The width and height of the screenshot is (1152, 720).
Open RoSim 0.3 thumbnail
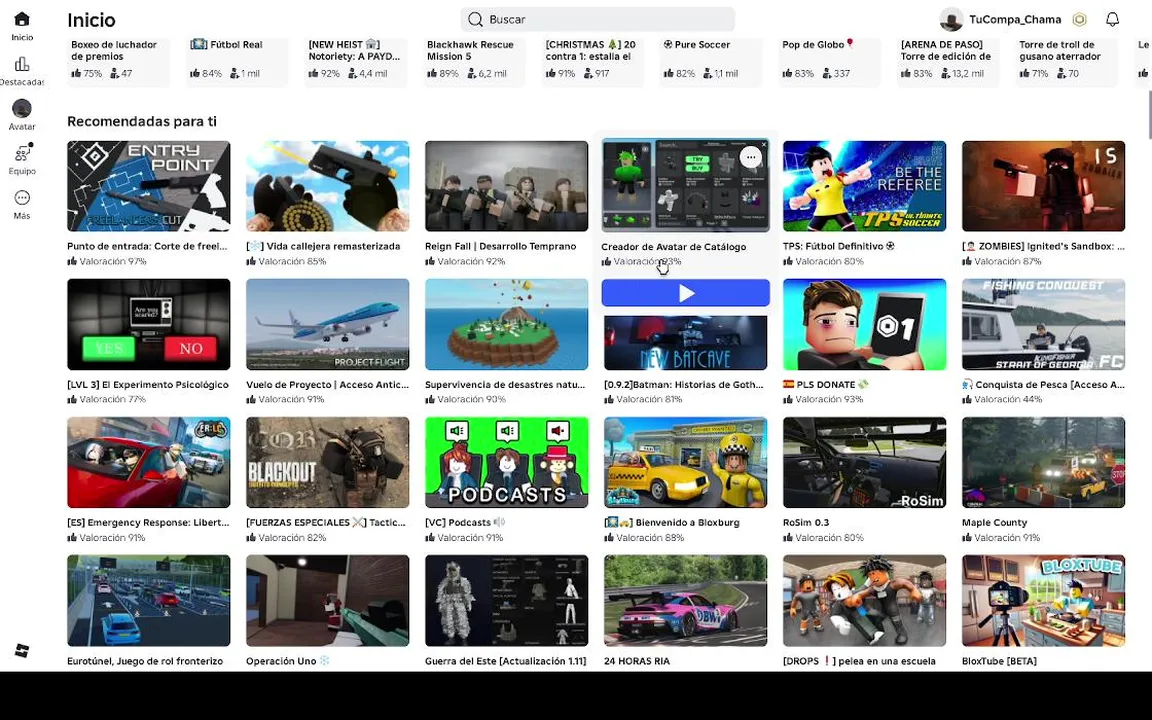(864, 462)
